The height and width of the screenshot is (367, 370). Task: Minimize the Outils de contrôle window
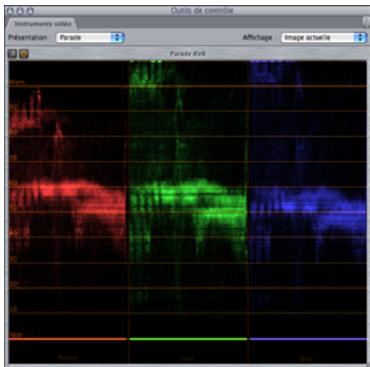pyautogui.click(x=20, y=11)
